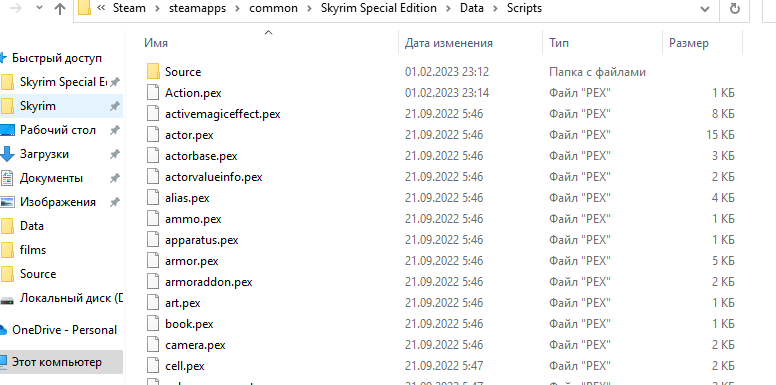Select the Skyrim folder in quick access

click(38, 106)
